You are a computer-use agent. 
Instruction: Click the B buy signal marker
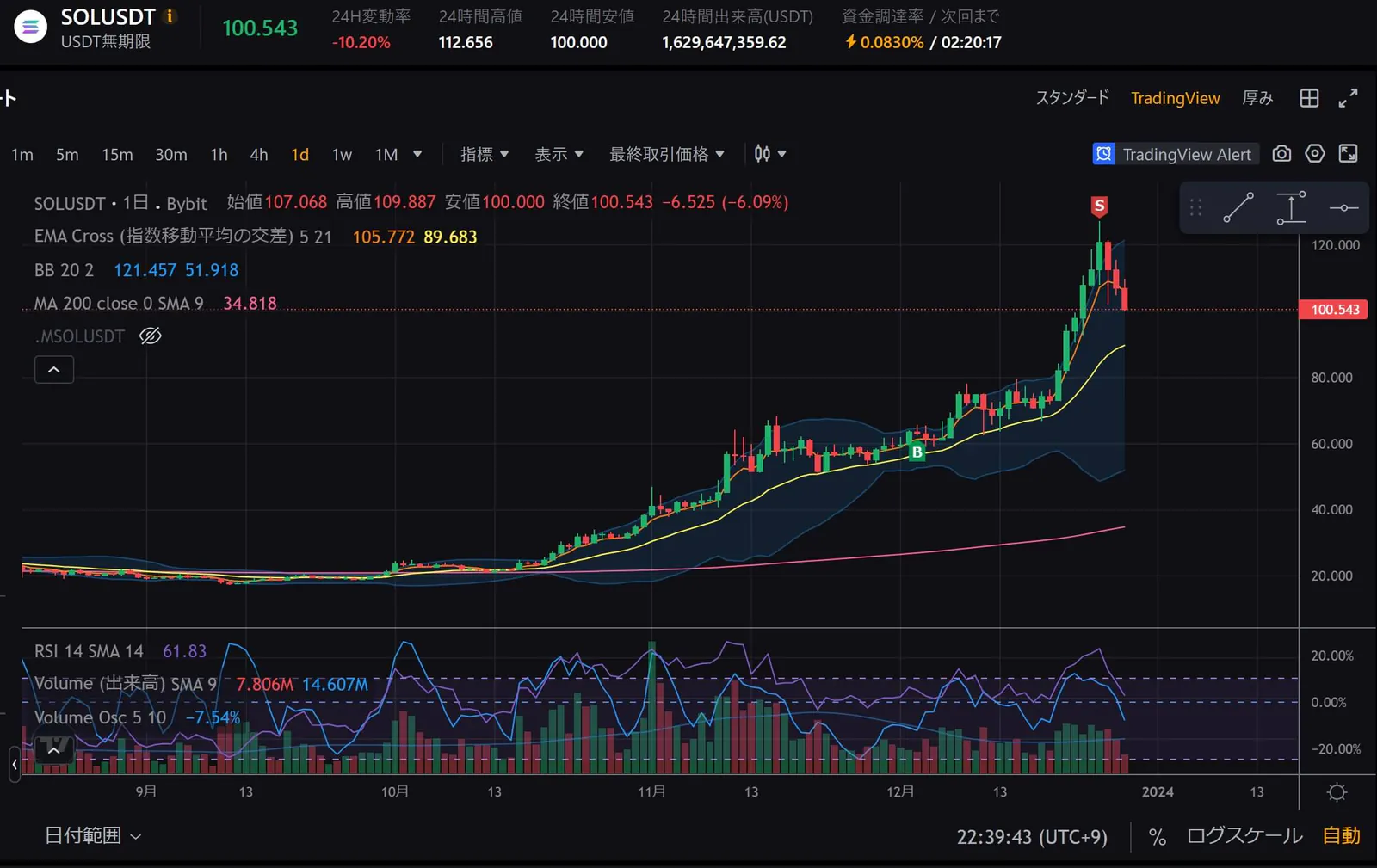917,452
